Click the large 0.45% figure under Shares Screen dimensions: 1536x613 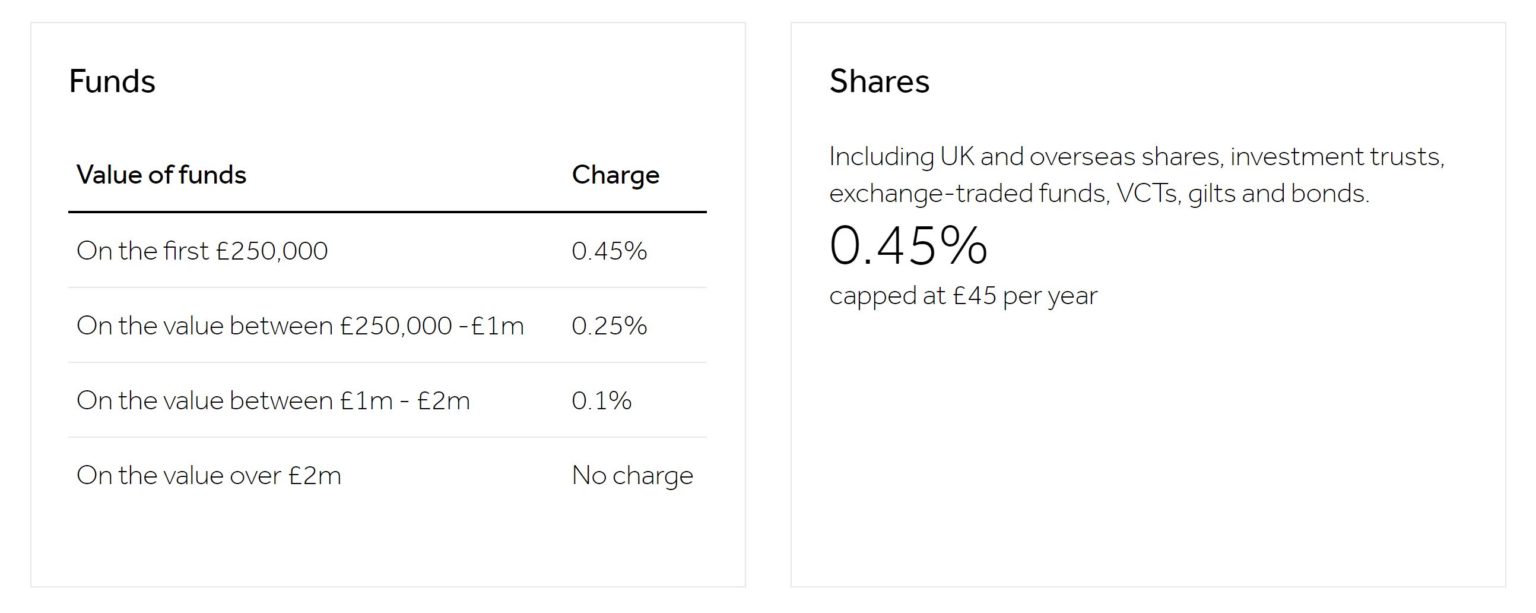[x=908, y=244]
